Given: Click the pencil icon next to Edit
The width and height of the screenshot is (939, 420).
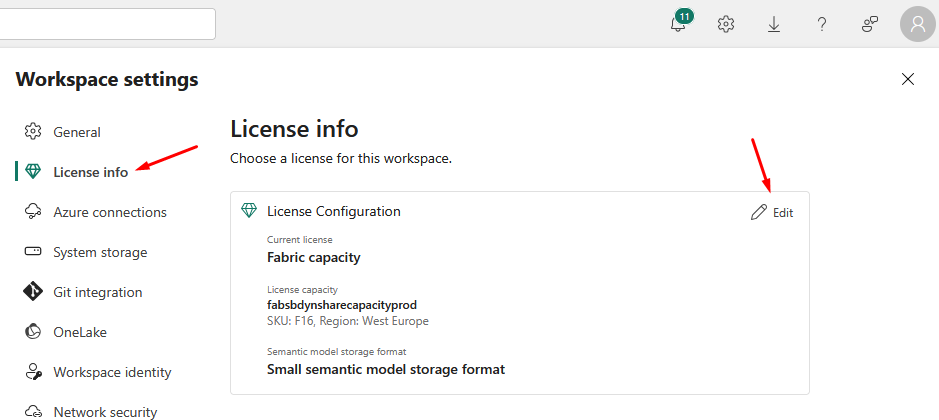Looking at the screenshot, I should point(759,212).
